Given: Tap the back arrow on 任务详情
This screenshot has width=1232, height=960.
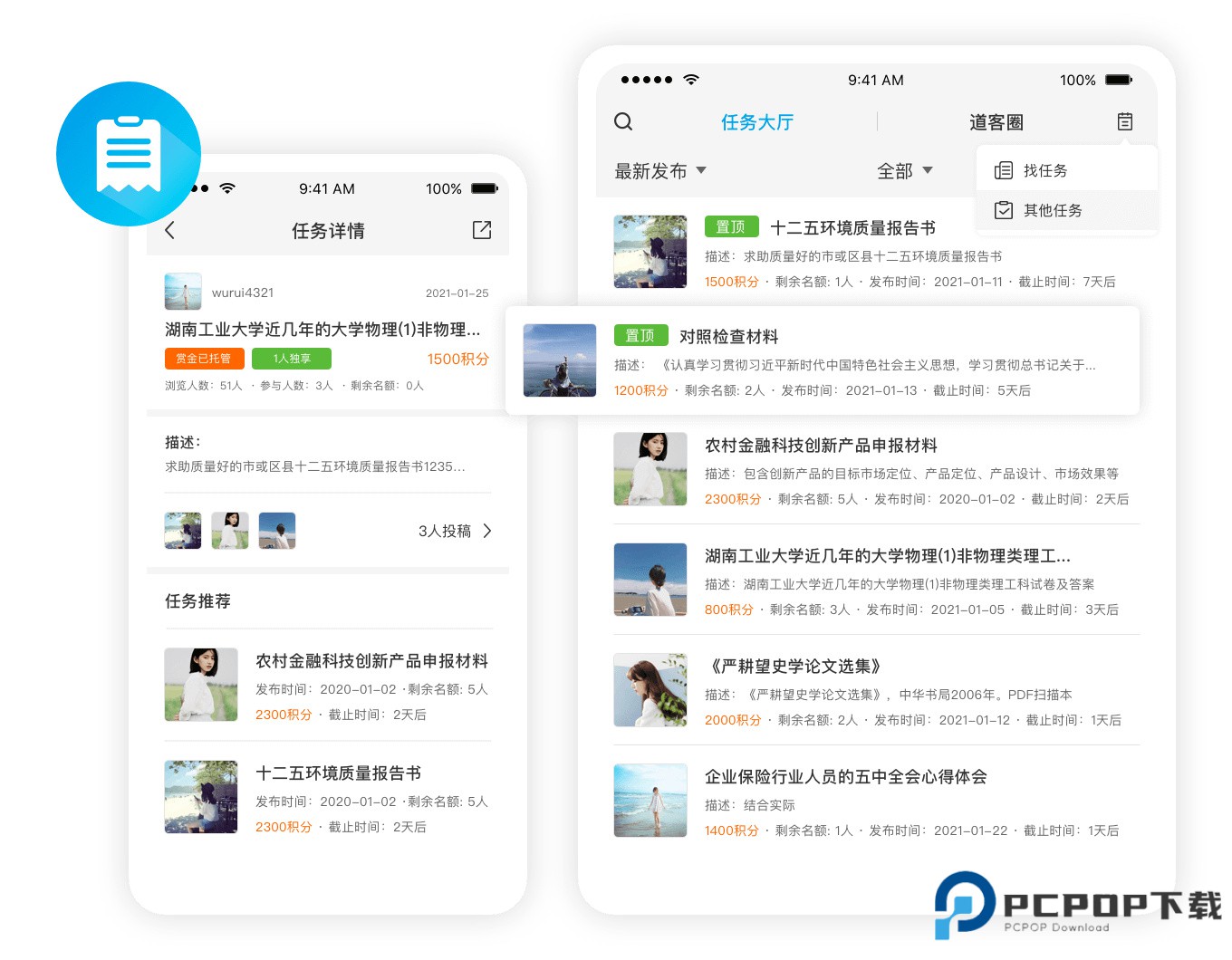Looking at the screenshot, I should click(170, 230).
